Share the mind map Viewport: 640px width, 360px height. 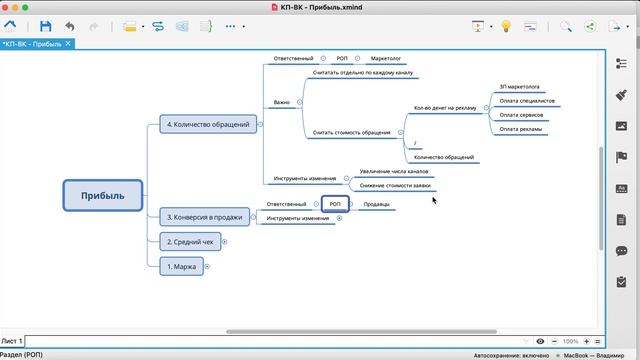(590, 27)
